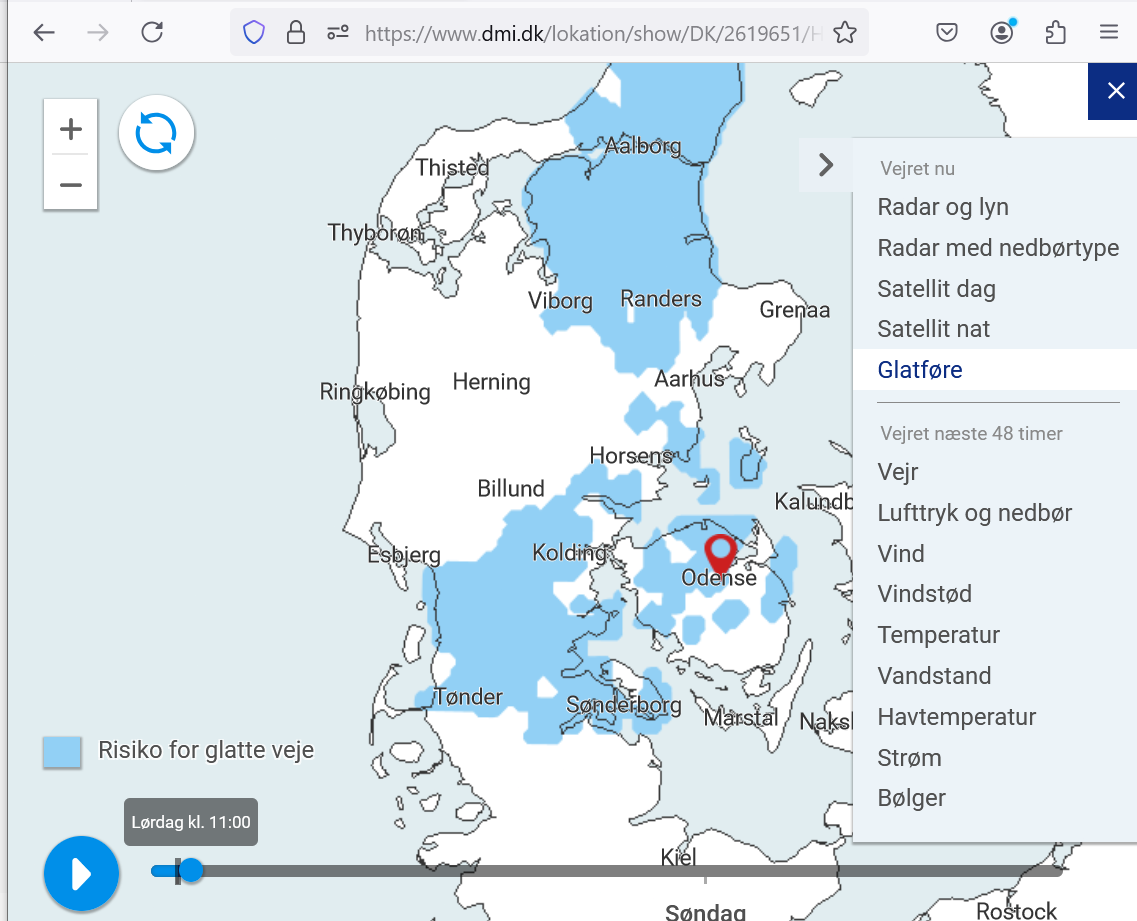Viewport: 1137px width, 921px height.
Task: Zoom out on the map
Action: coord(70,183)
